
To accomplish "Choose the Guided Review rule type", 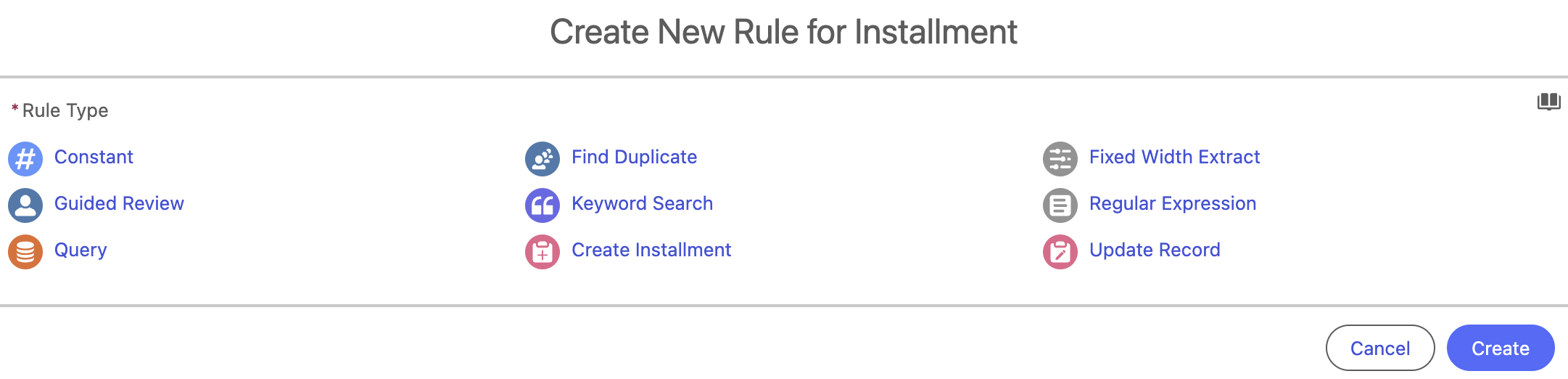I will (x=119, y=203).
